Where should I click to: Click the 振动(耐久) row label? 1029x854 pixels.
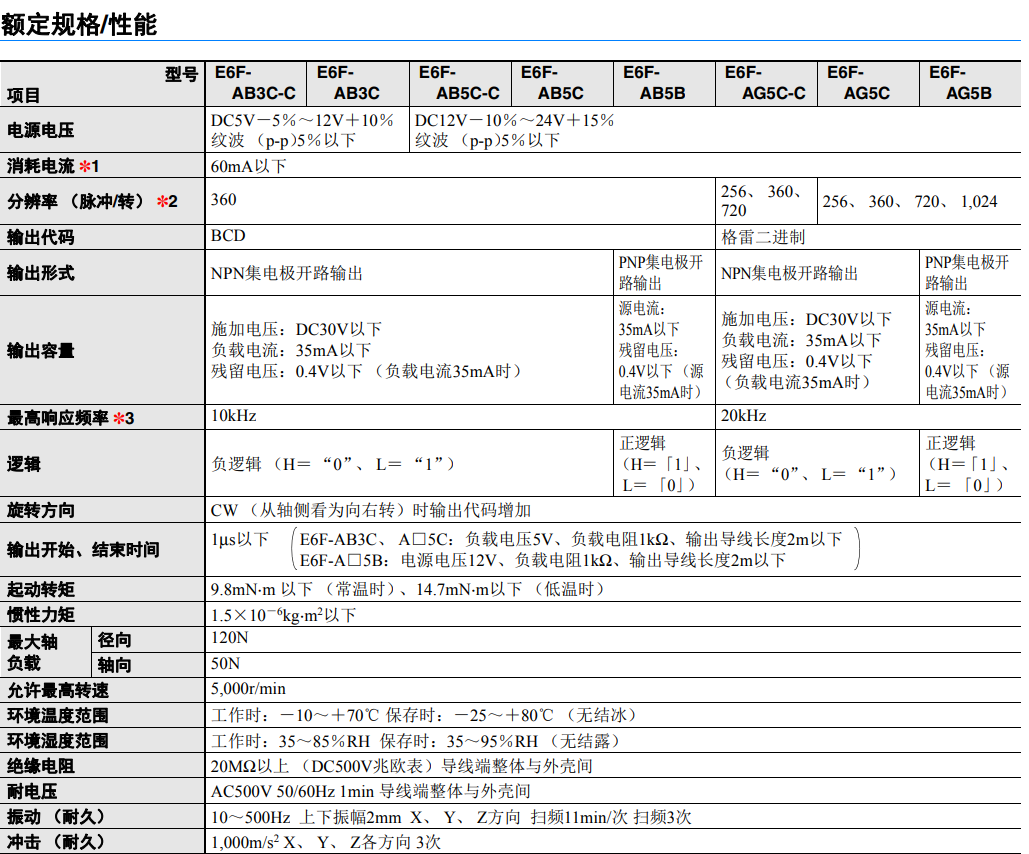[x=56, y=817]
